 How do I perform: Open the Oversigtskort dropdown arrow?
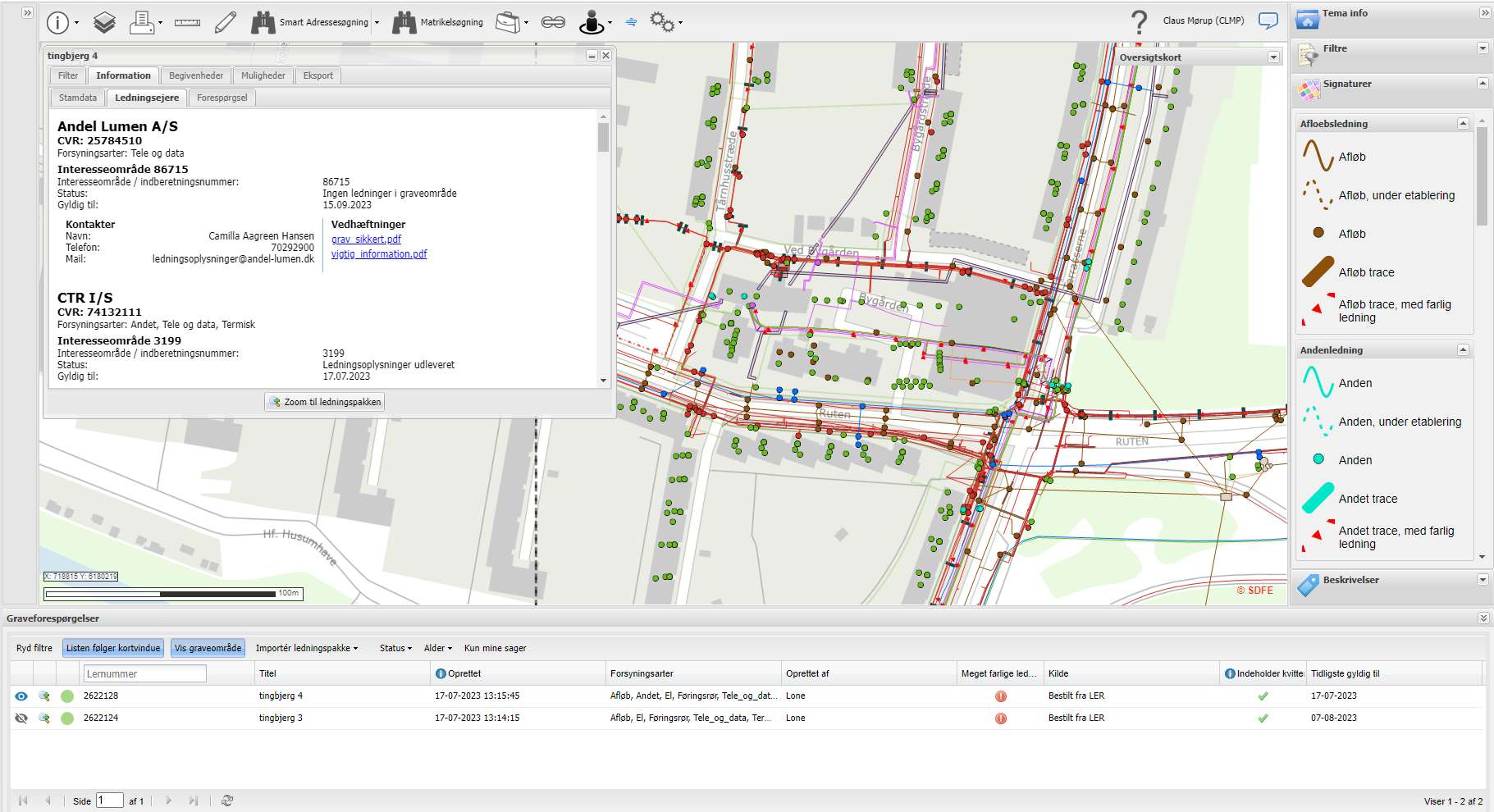1273,57
